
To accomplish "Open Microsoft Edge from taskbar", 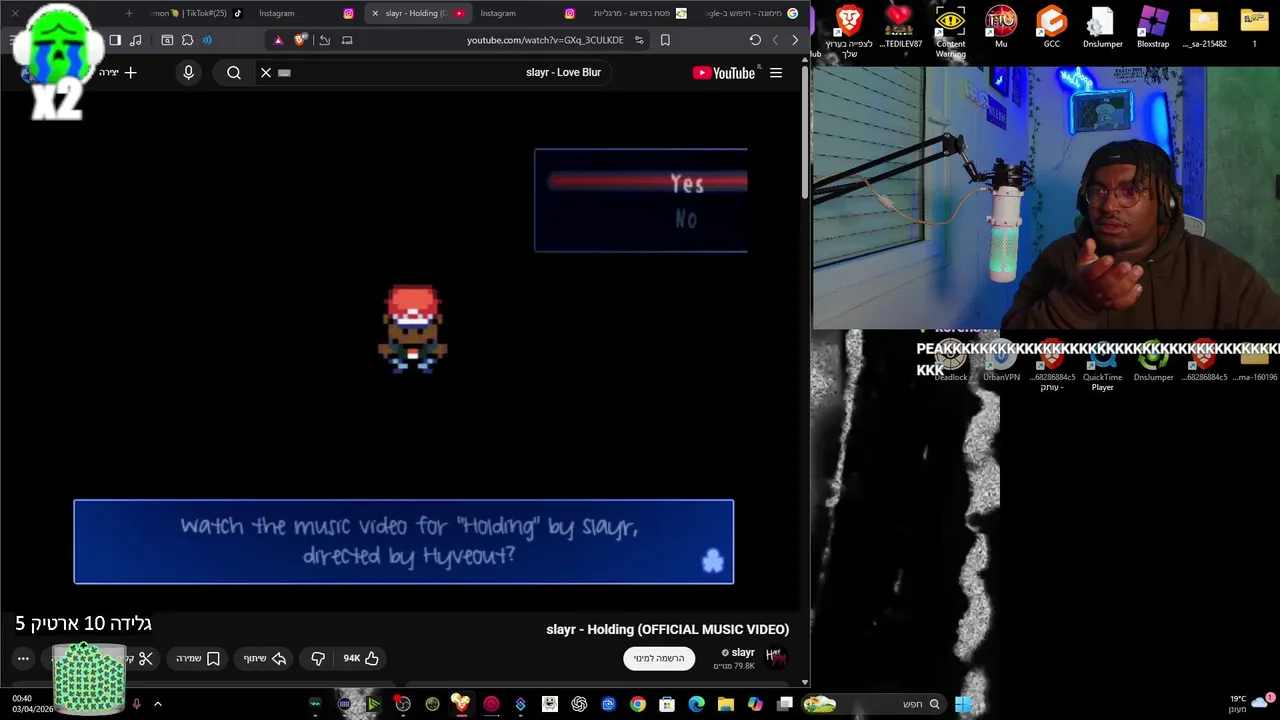I will [x=696, y=704].
